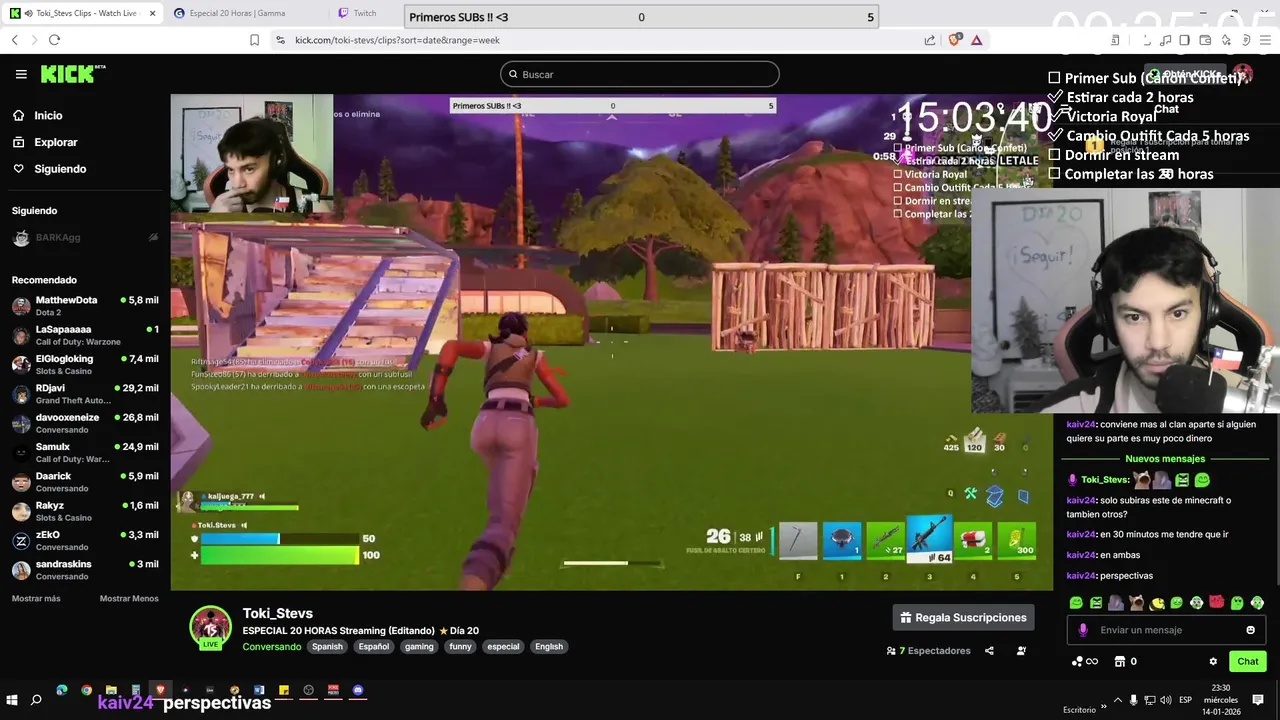Click the funny tag
This screenshot has width=1280, height=720.
click(460, 647)
